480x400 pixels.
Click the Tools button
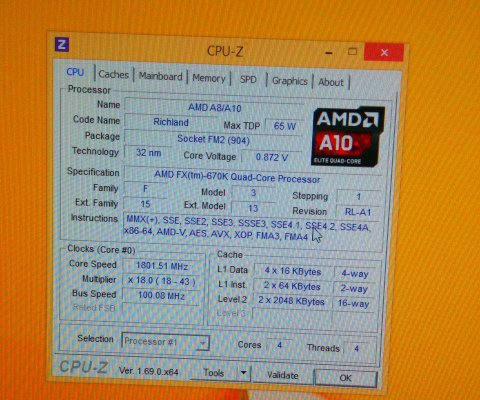tap(213, 372)
